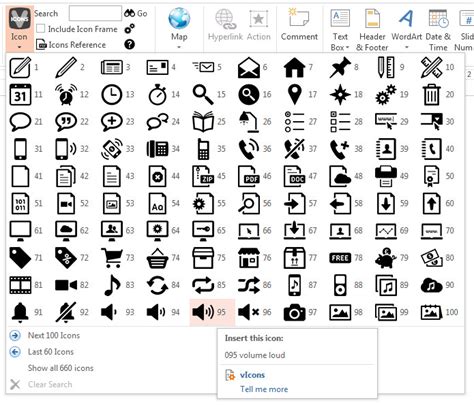The width and height of the screenshot is (474, 407).
Task: Insert the camera icon 97
Action: coord(295,312)
